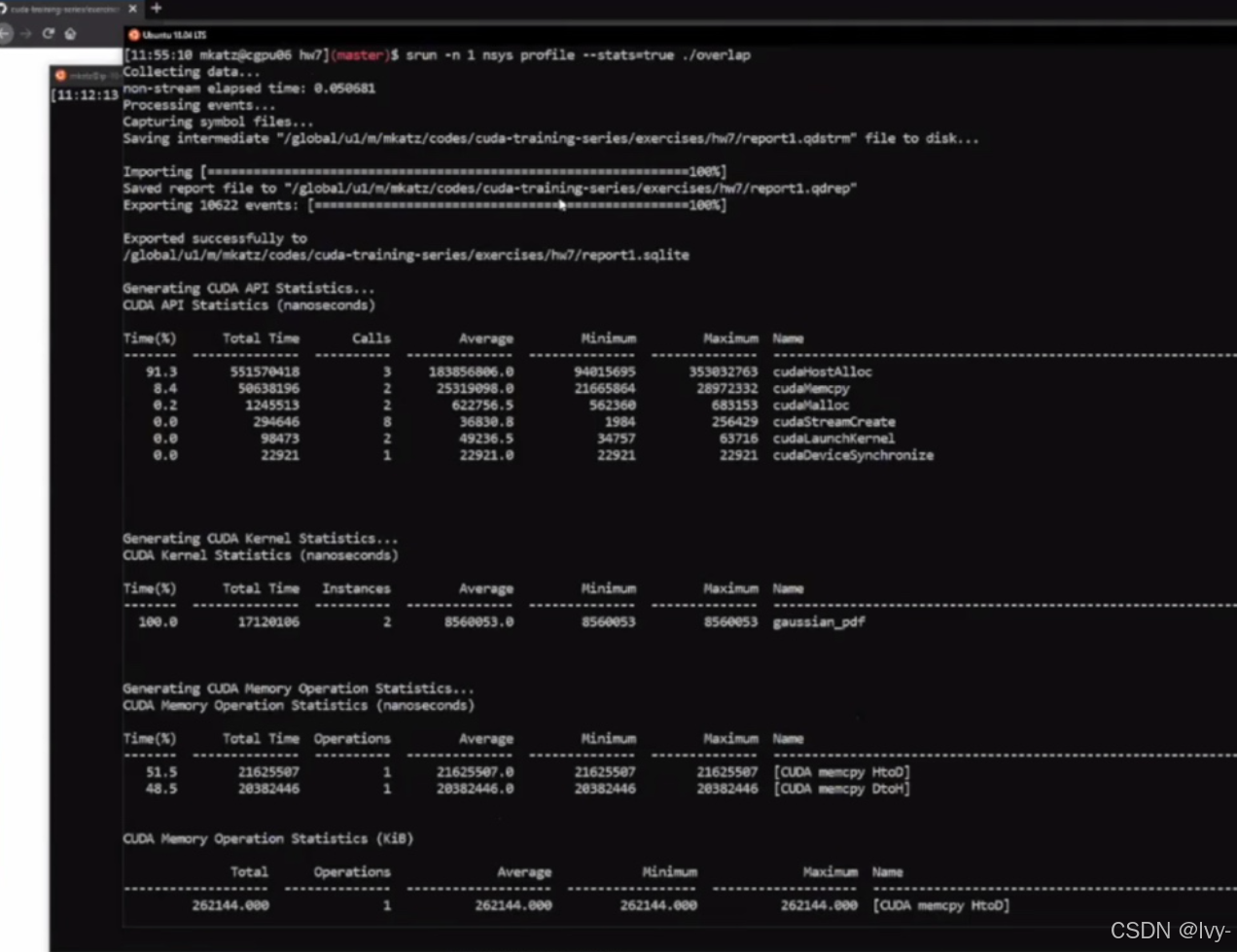1237x952 pixels.
Task: Click total time value 50638196
Action: pyautogui.click(x=268, y=388)
